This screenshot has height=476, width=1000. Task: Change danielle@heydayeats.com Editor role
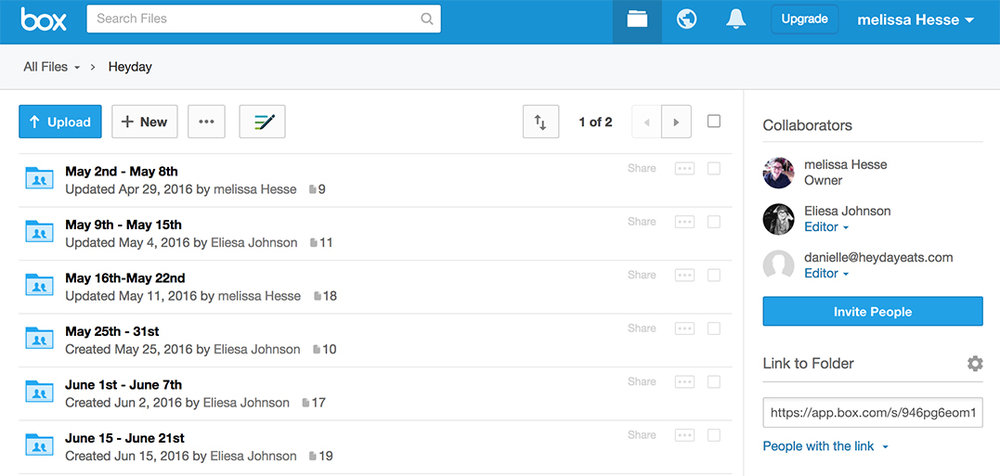(827, 273)
